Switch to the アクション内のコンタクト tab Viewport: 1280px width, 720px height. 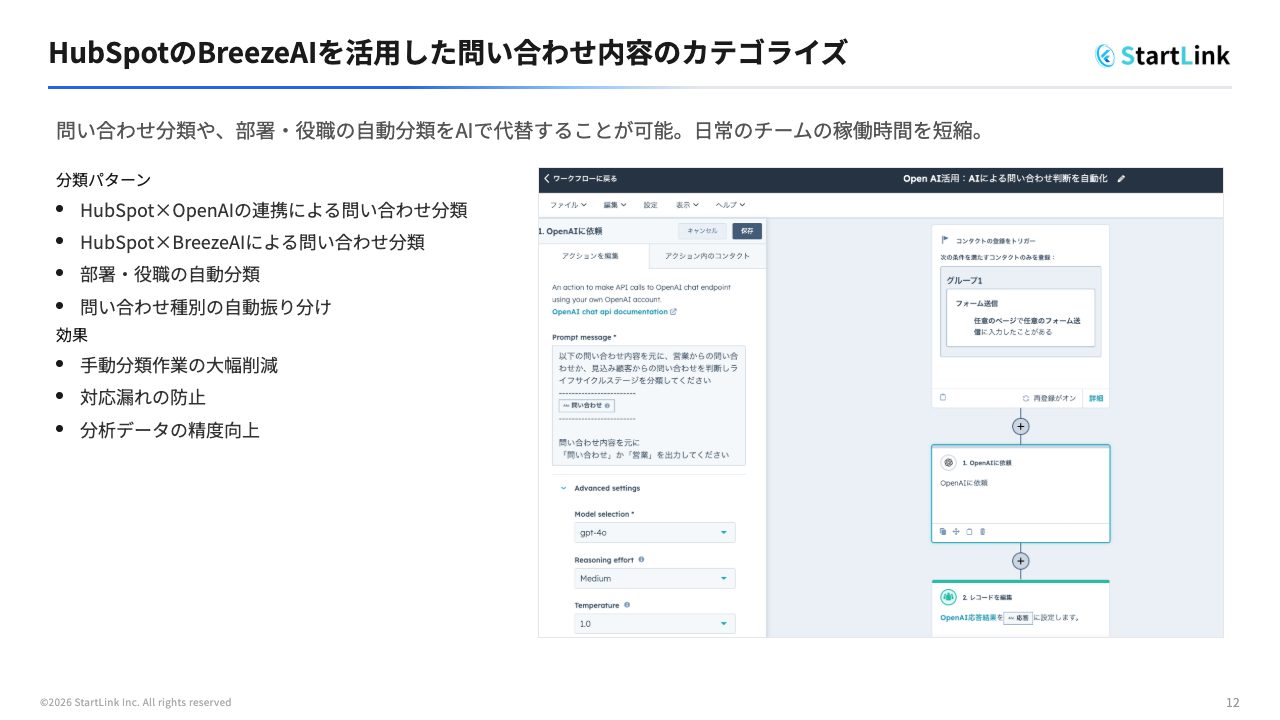(707, 257)
